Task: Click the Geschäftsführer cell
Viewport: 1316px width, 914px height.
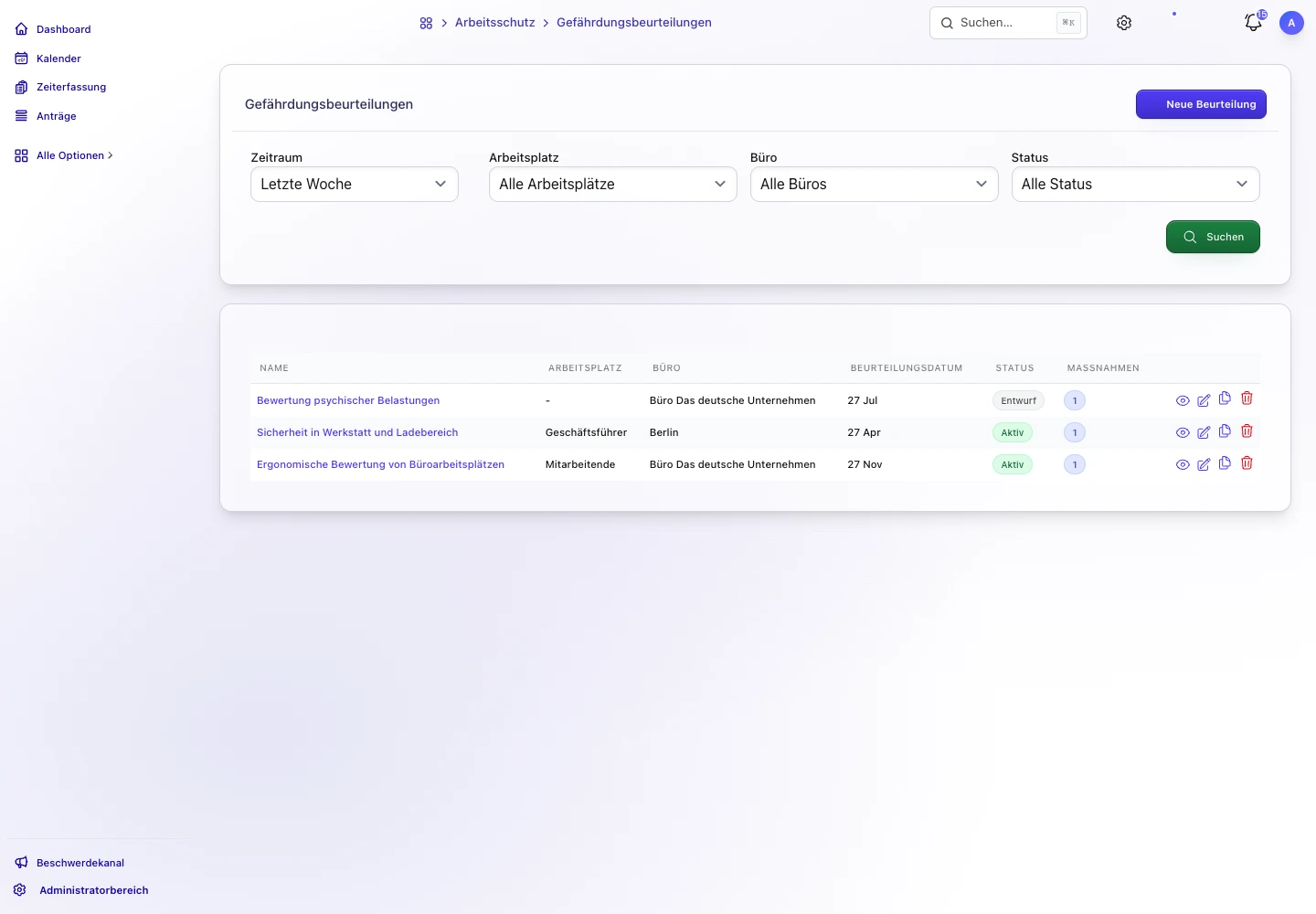Action: point(586,432)
